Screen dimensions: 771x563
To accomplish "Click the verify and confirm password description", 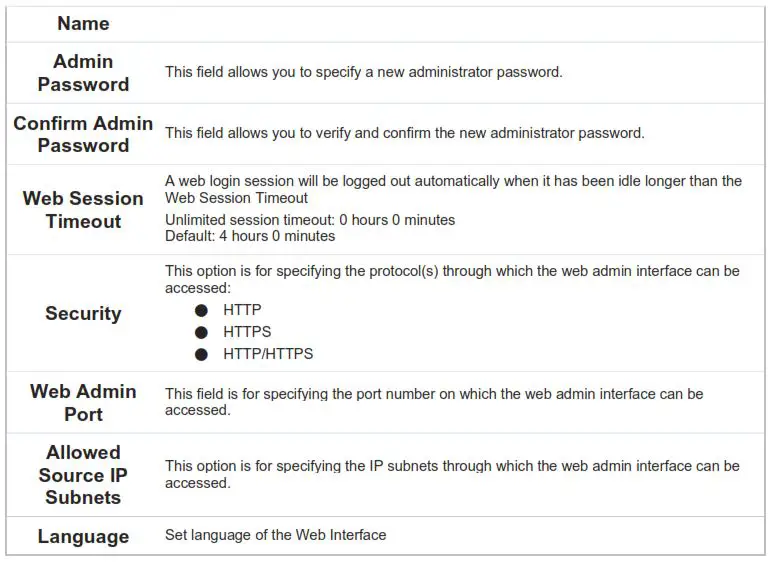I will (x=404, y=133).
